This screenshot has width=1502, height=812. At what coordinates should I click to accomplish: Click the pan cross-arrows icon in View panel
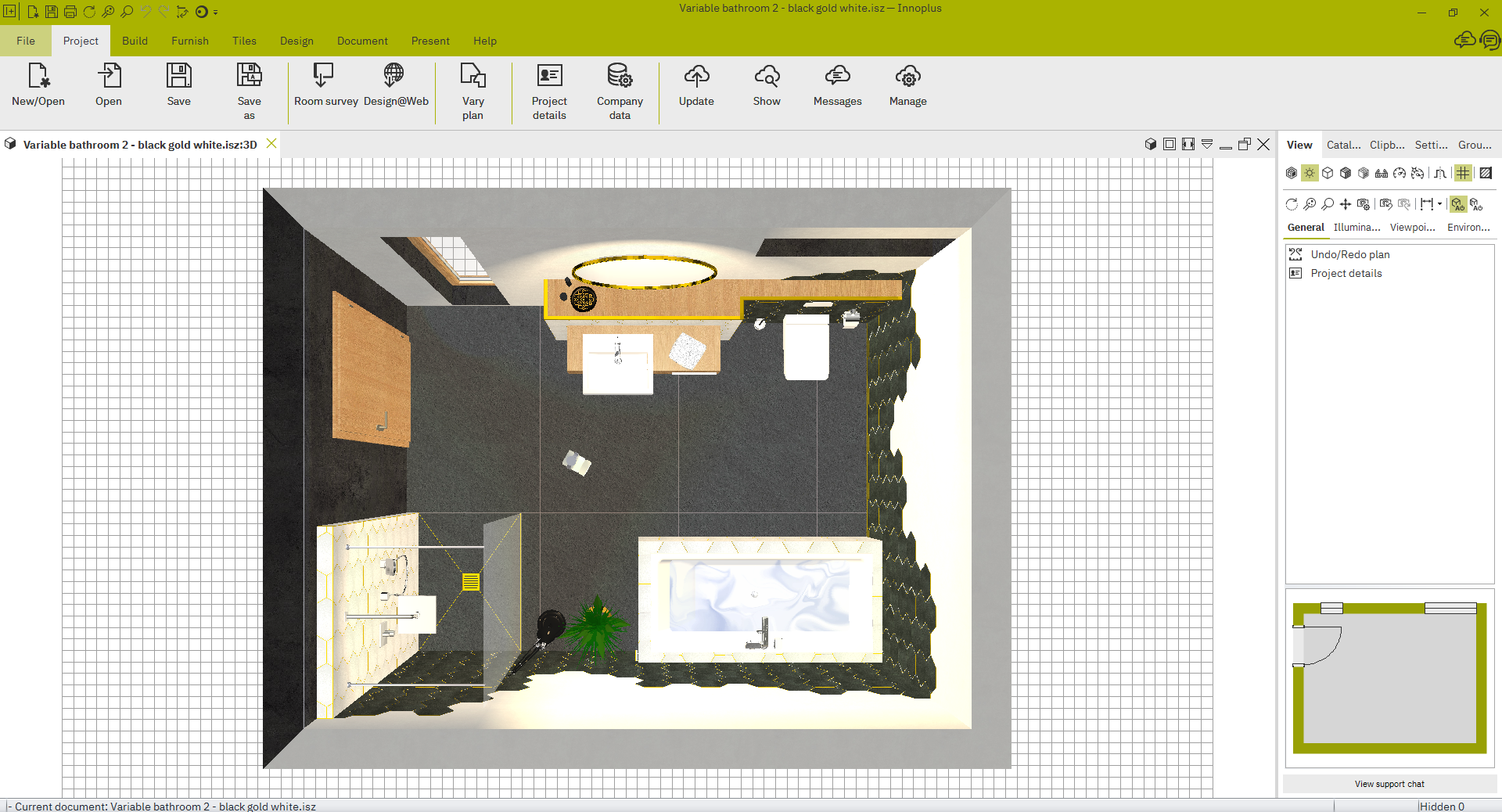pyautogui.click(x=1346, y=204)
